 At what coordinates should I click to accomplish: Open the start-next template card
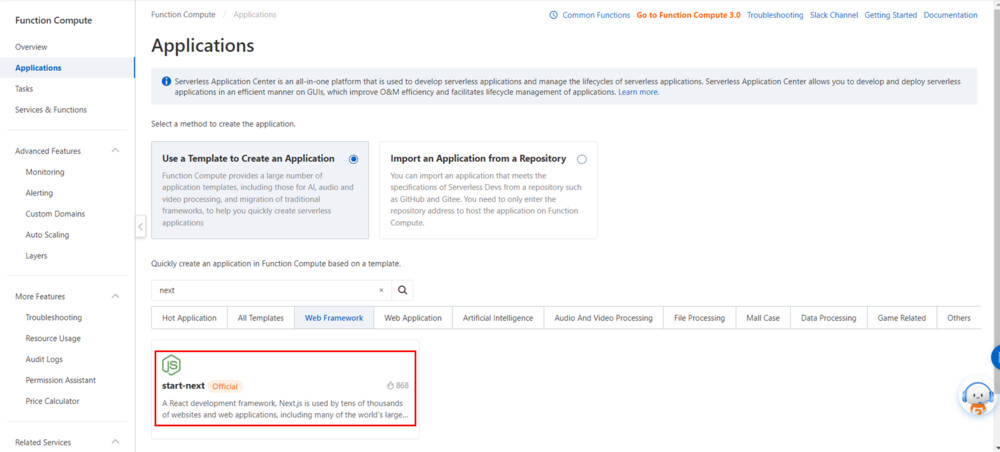click(x=285, y=388)
